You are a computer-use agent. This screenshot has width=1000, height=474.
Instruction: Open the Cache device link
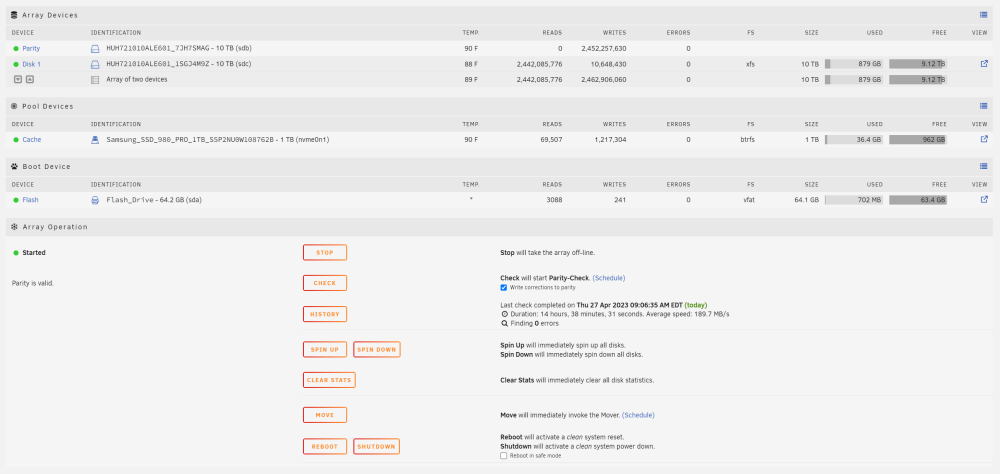point(31,140)
